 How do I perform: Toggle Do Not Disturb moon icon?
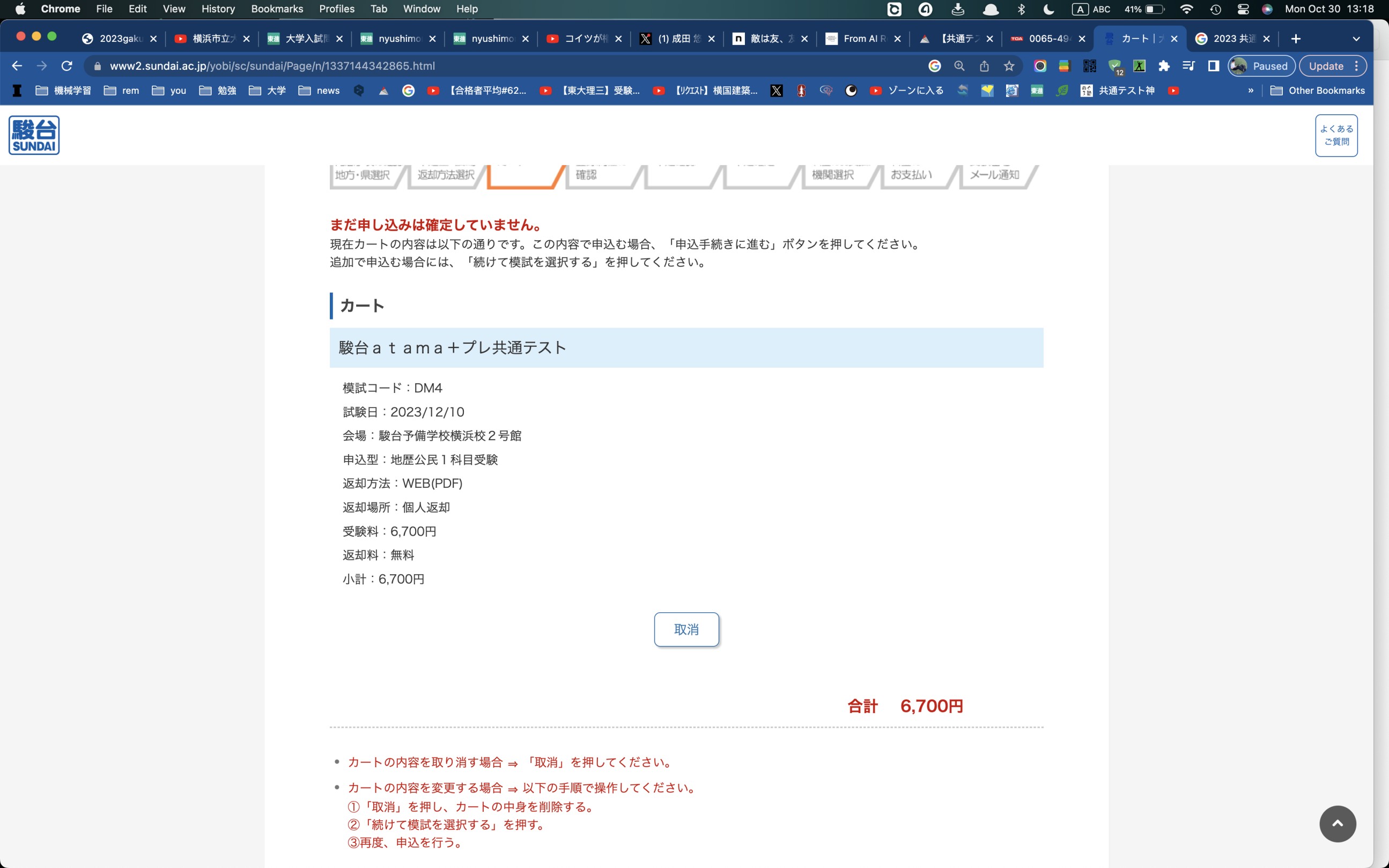(x=1048, y=9)
